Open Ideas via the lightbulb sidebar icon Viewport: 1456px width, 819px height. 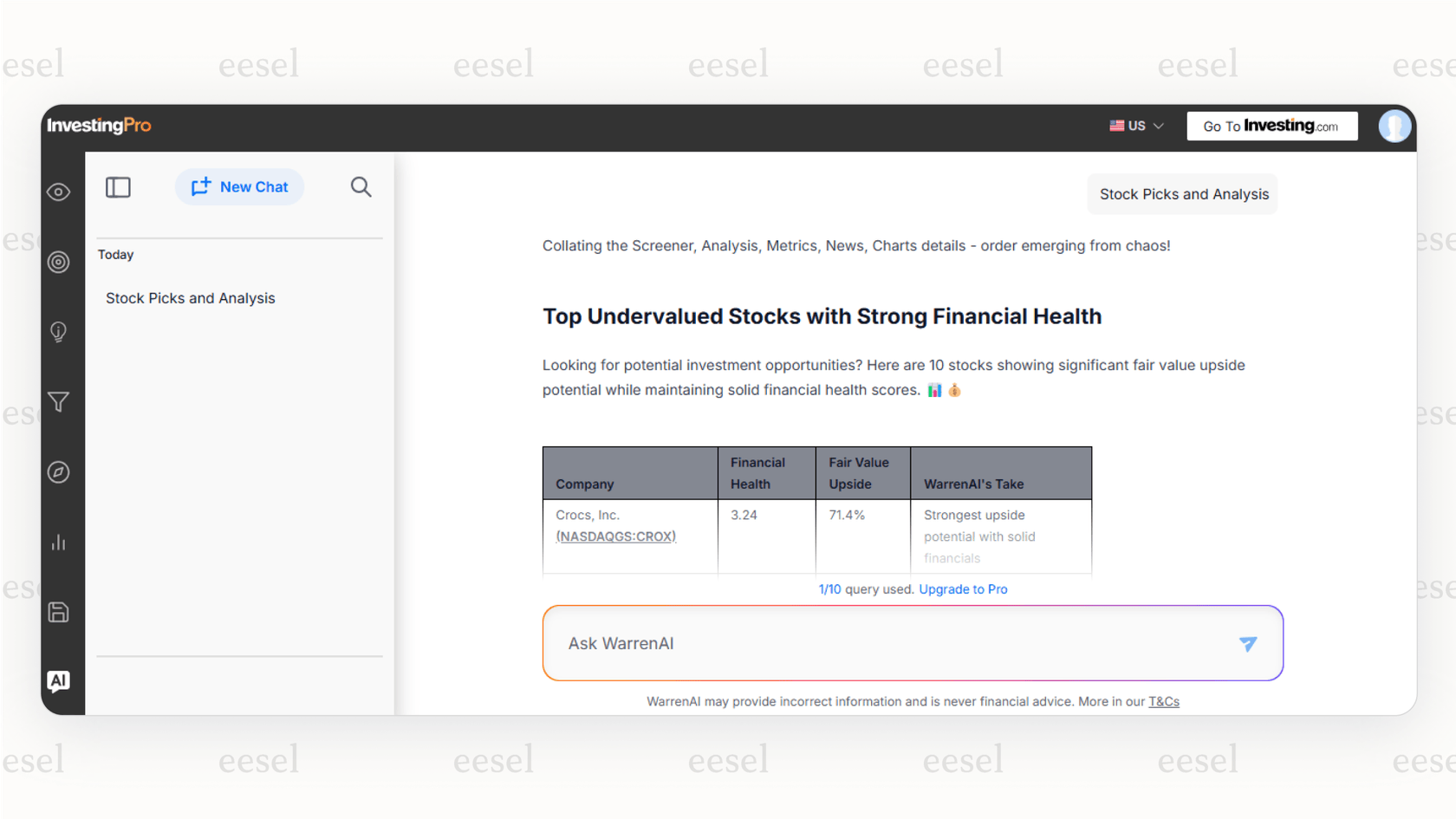pyautogui.click(x=58, y=332)
